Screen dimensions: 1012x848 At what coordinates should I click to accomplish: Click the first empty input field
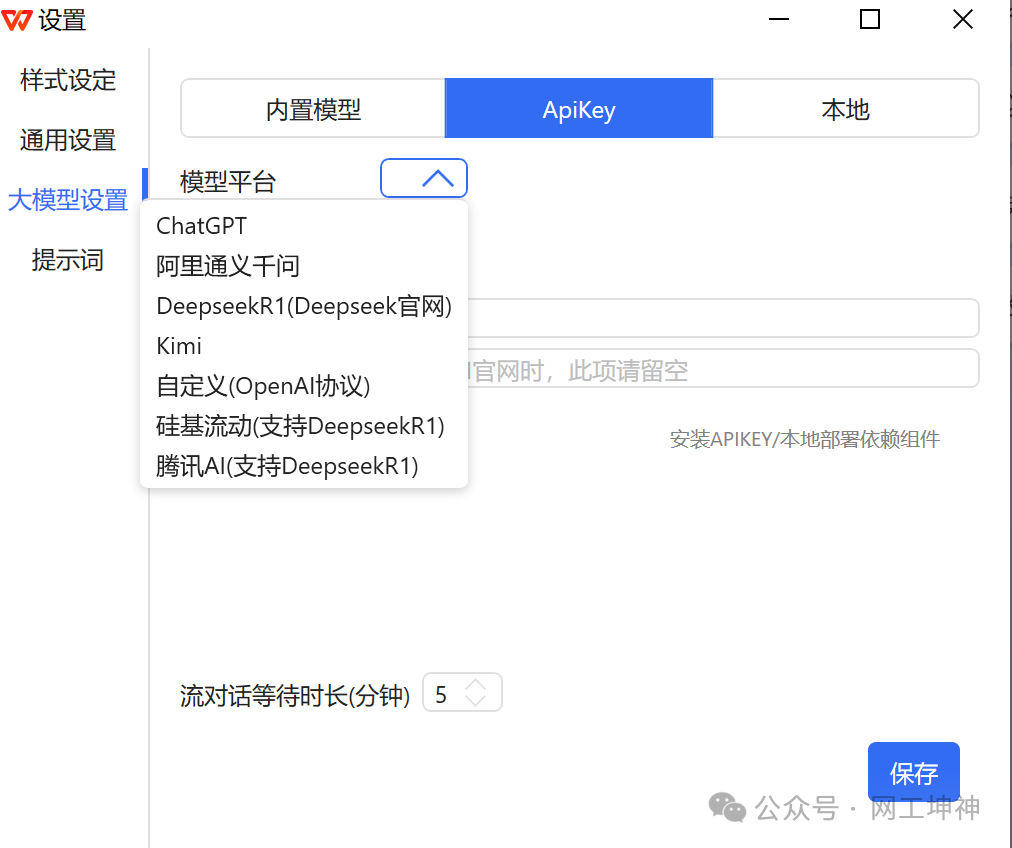coord(723,318)
